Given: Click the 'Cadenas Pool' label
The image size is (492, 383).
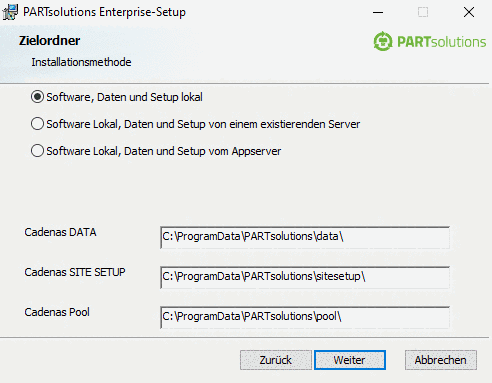Looking at the screenshot, I should pyautogui.click(x=57, y=312).
